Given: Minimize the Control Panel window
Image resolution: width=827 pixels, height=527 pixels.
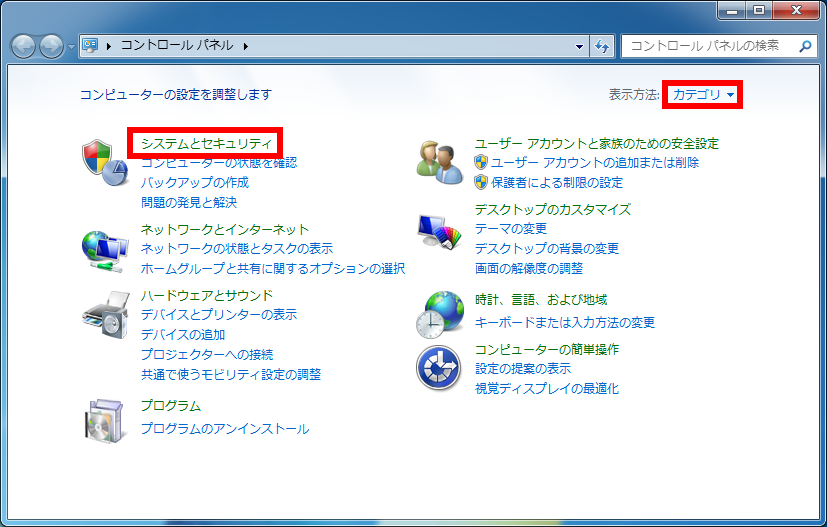Looking at the screenshot, I should [732, 10].
